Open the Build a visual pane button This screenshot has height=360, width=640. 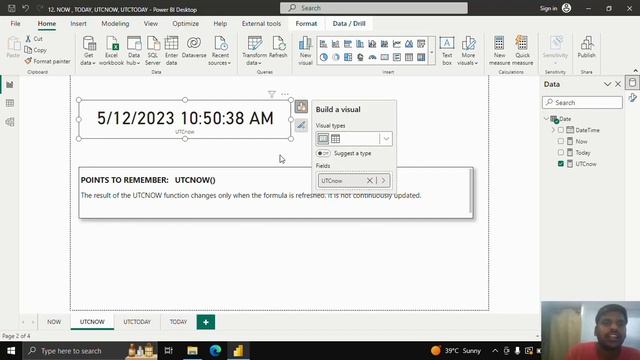pyautogui.click(x=301, y=107)
